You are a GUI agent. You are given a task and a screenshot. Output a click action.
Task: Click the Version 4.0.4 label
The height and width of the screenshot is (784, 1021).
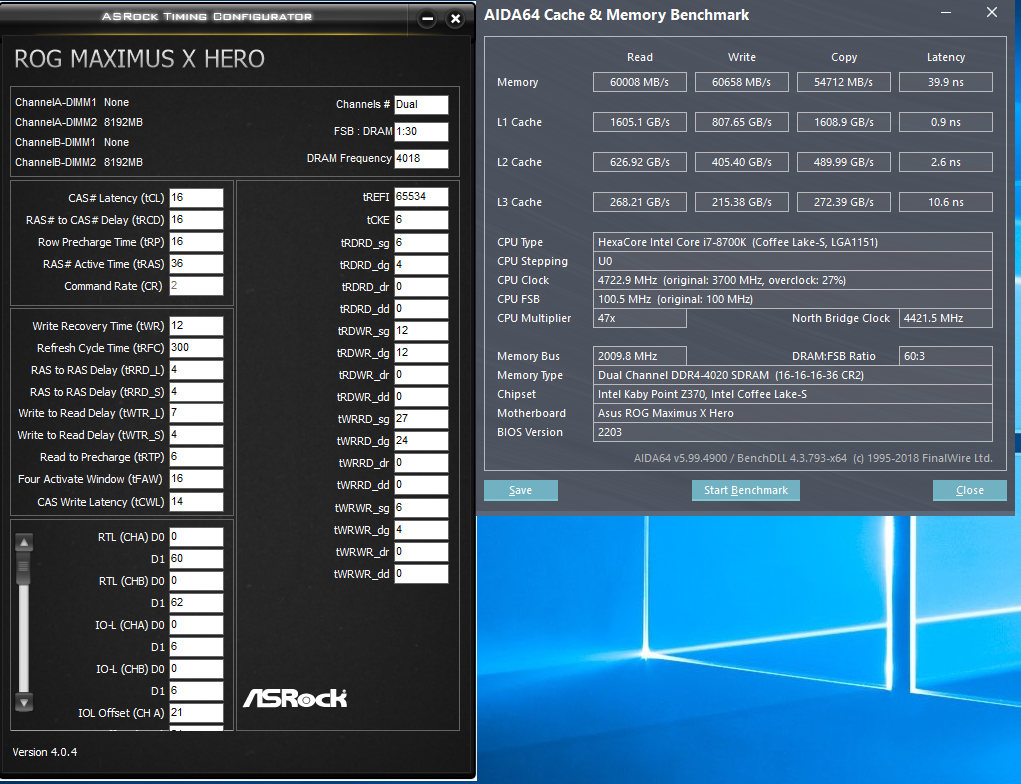coord(45,752)
